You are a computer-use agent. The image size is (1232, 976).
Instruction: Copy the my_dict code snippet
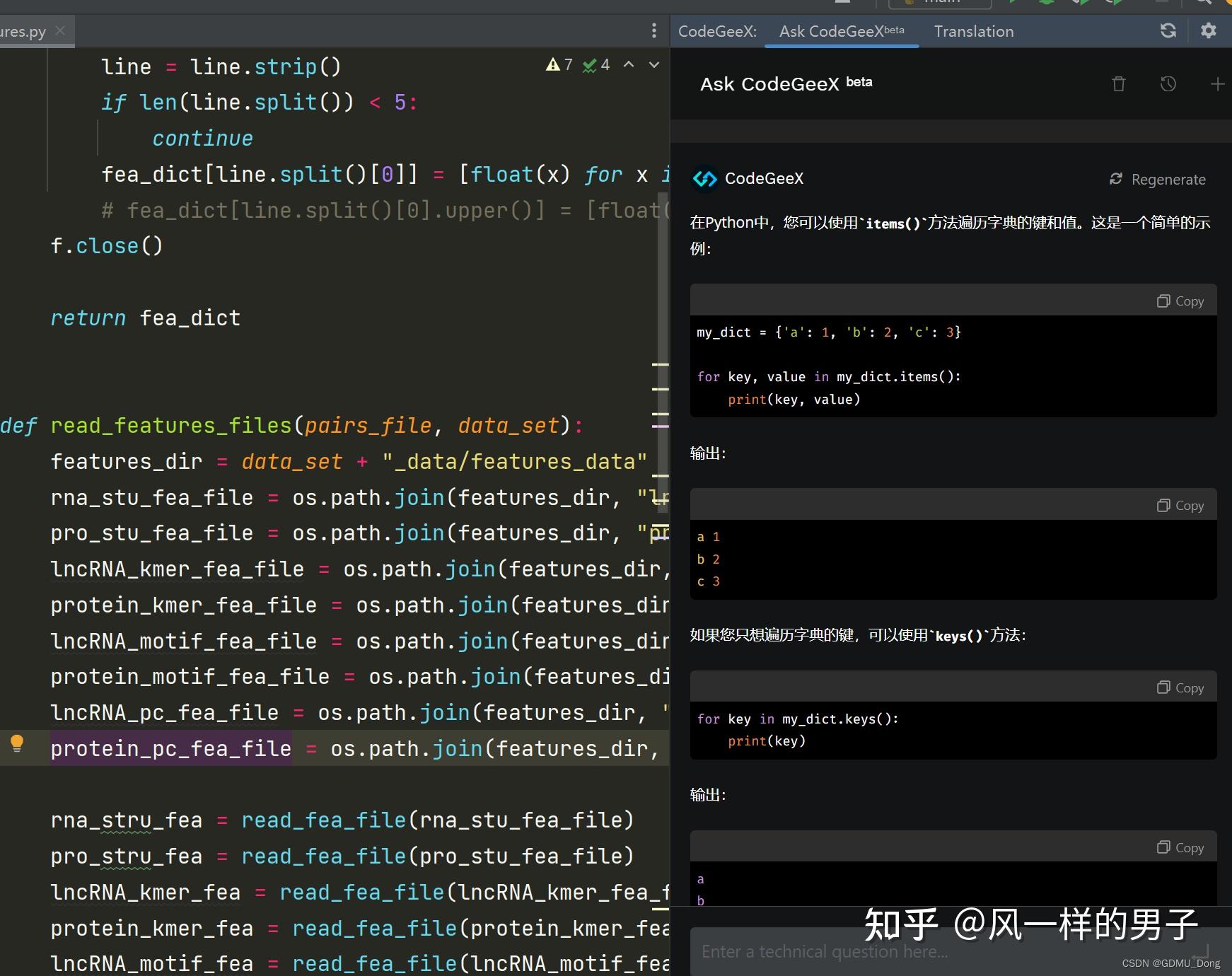tap(1180, 300)
